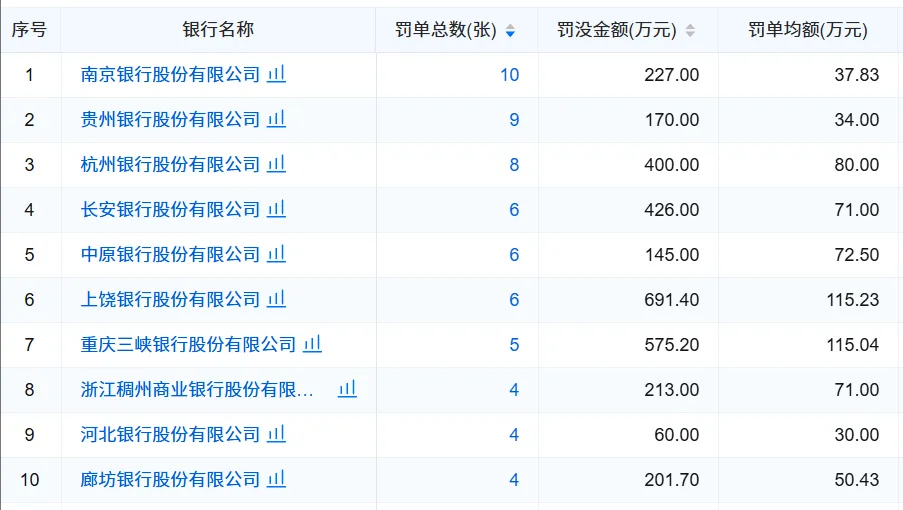Screen dimensions: 903x510
Task: Open 上饶银行股份有限公司 link
Action: (x=170, y=299)
